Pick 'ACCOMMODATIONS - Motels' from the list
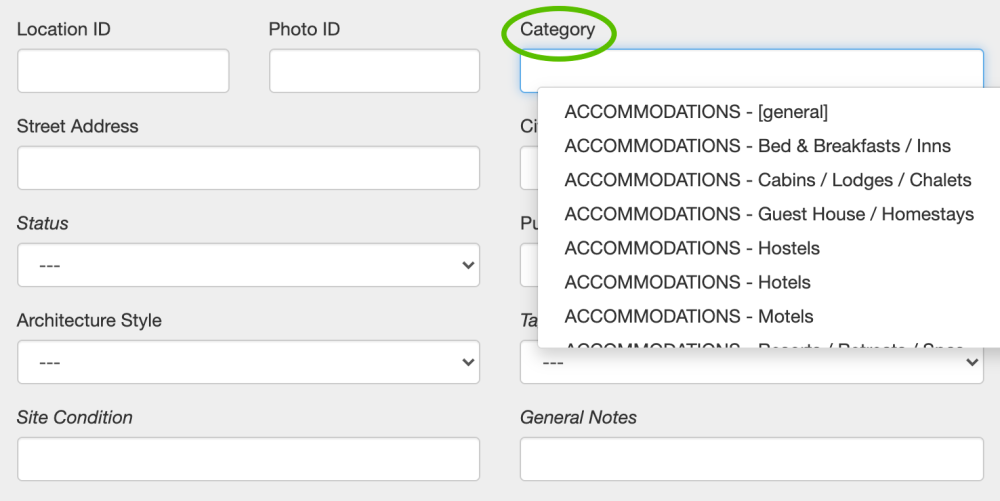 tap(689, 316)
